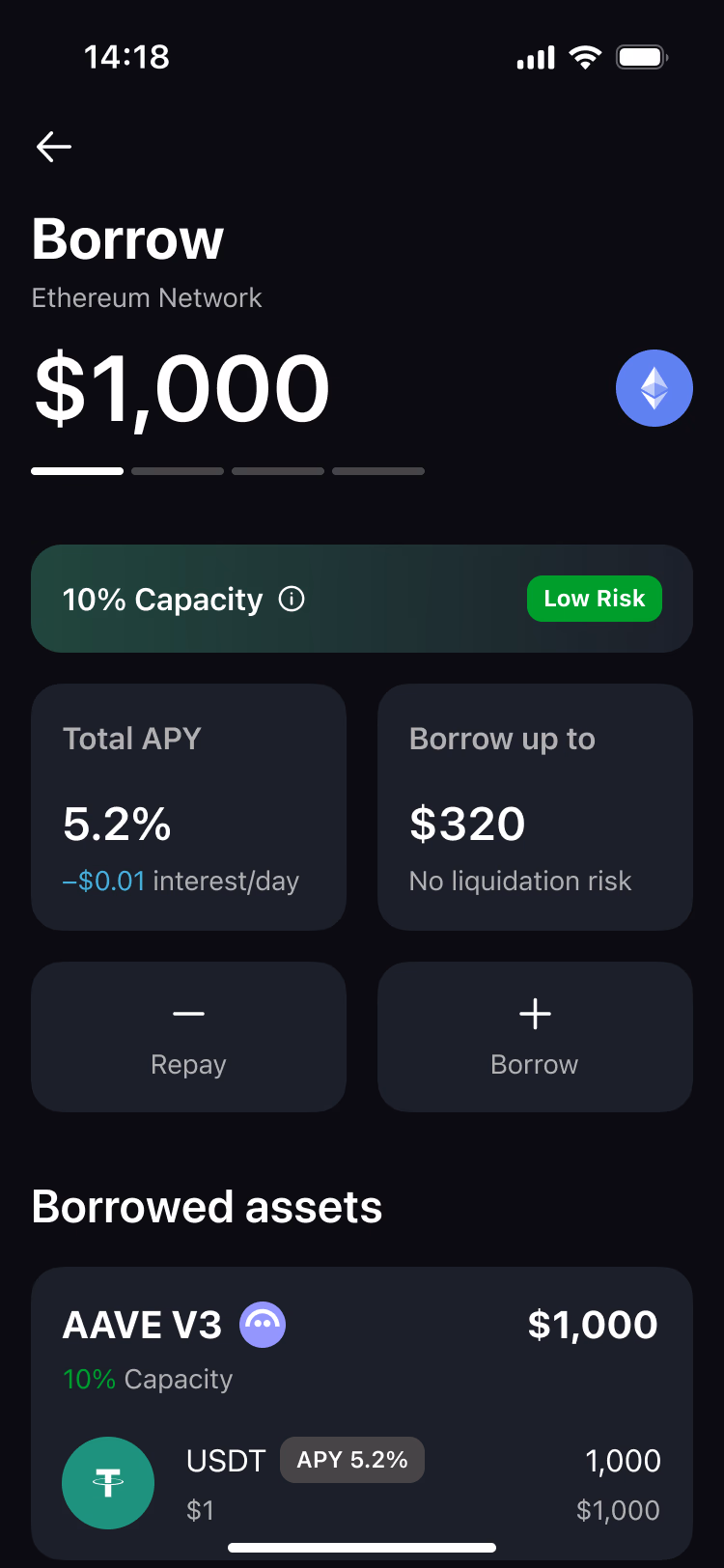Tap the cellular signal bars icon
724x1568 pixels.
(x=536, y=58)
